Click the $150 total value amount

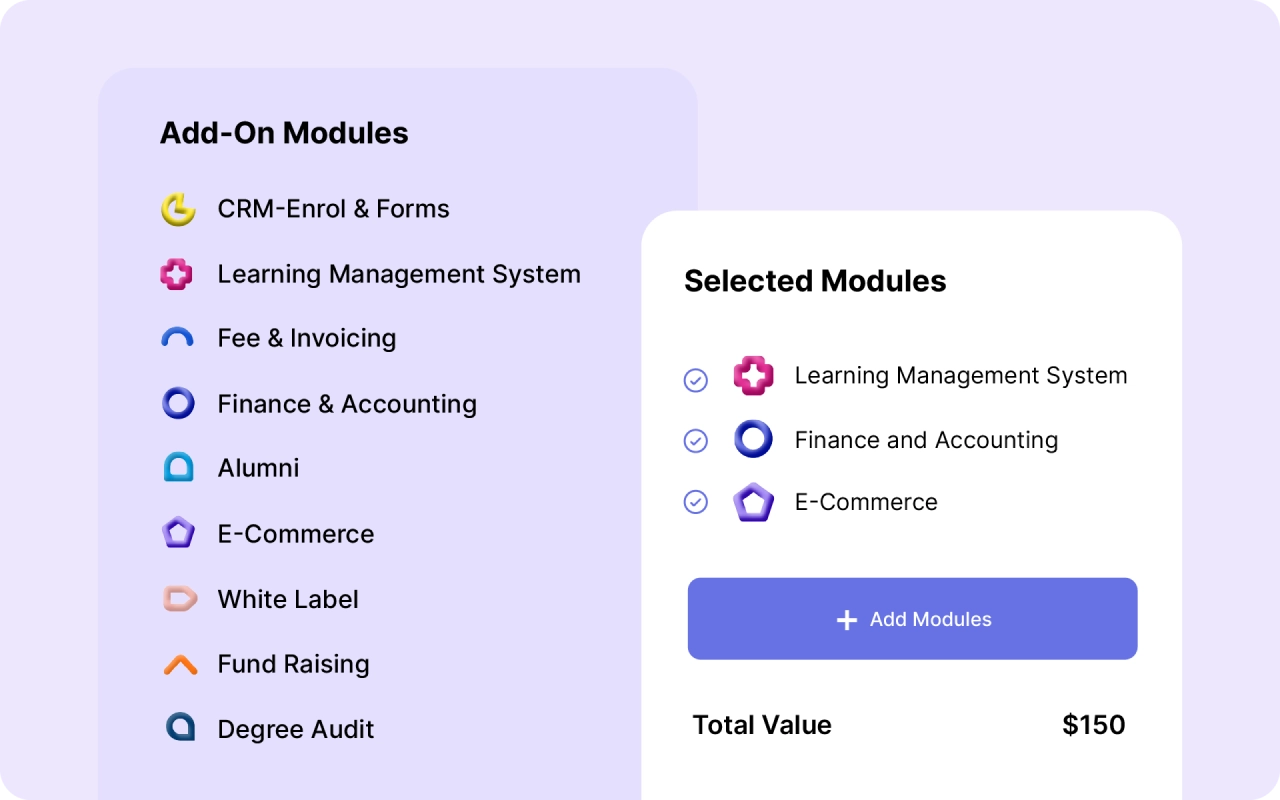coord(1094,724)
